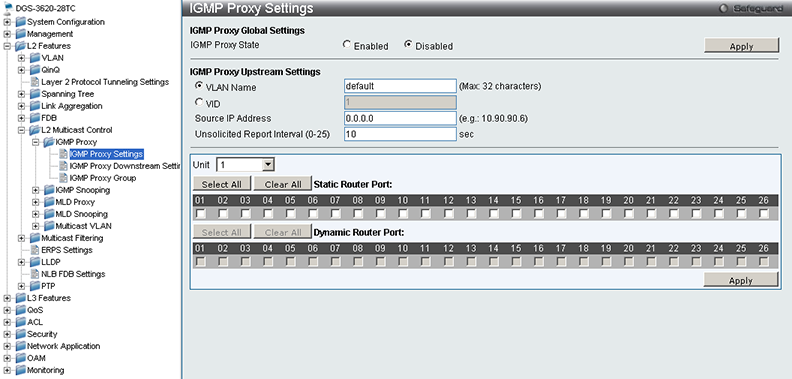
Task: Click Apply below the router port table
Action: coord(741,279)
